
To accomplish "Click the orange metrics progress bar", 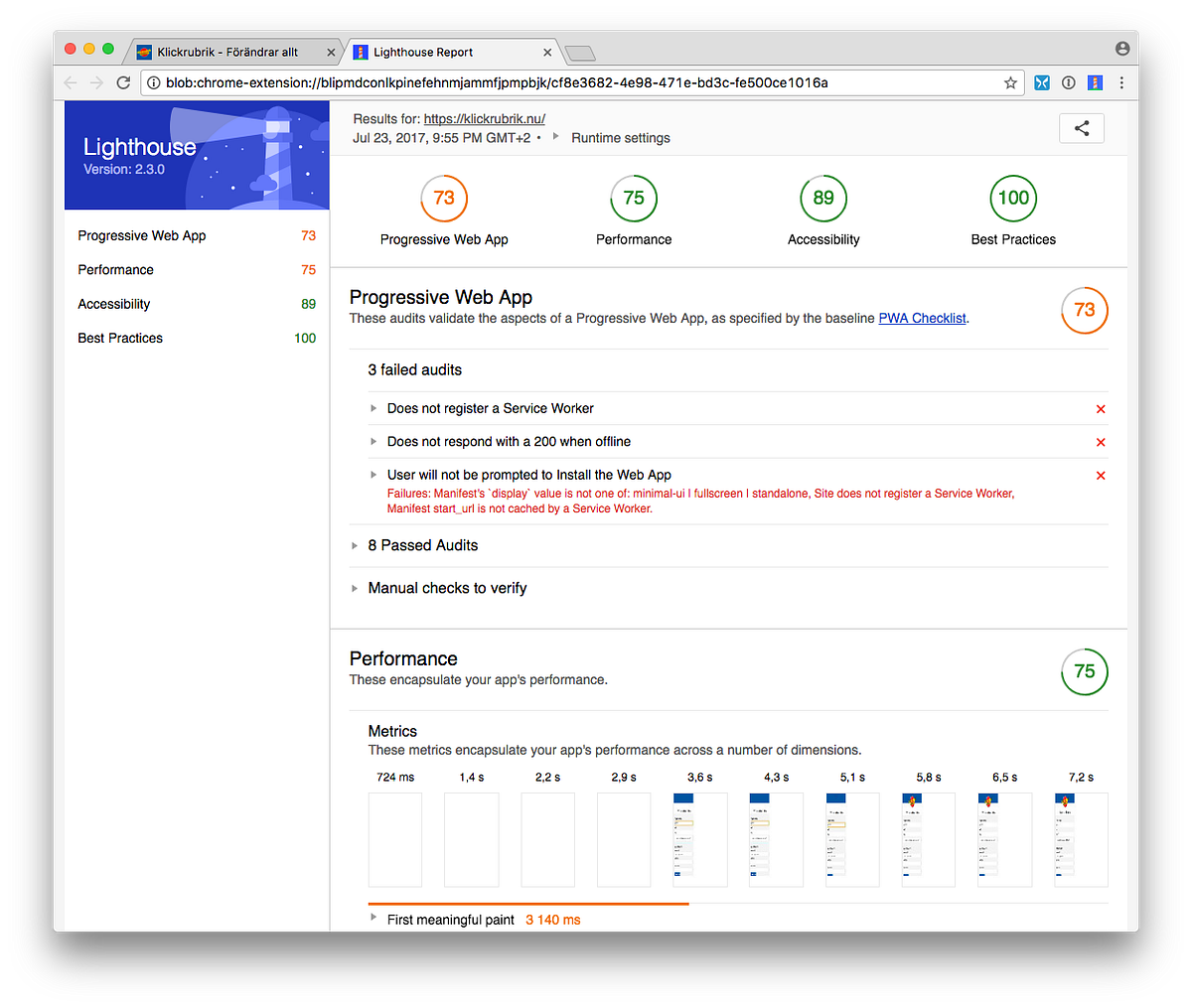I will point(526,904).
